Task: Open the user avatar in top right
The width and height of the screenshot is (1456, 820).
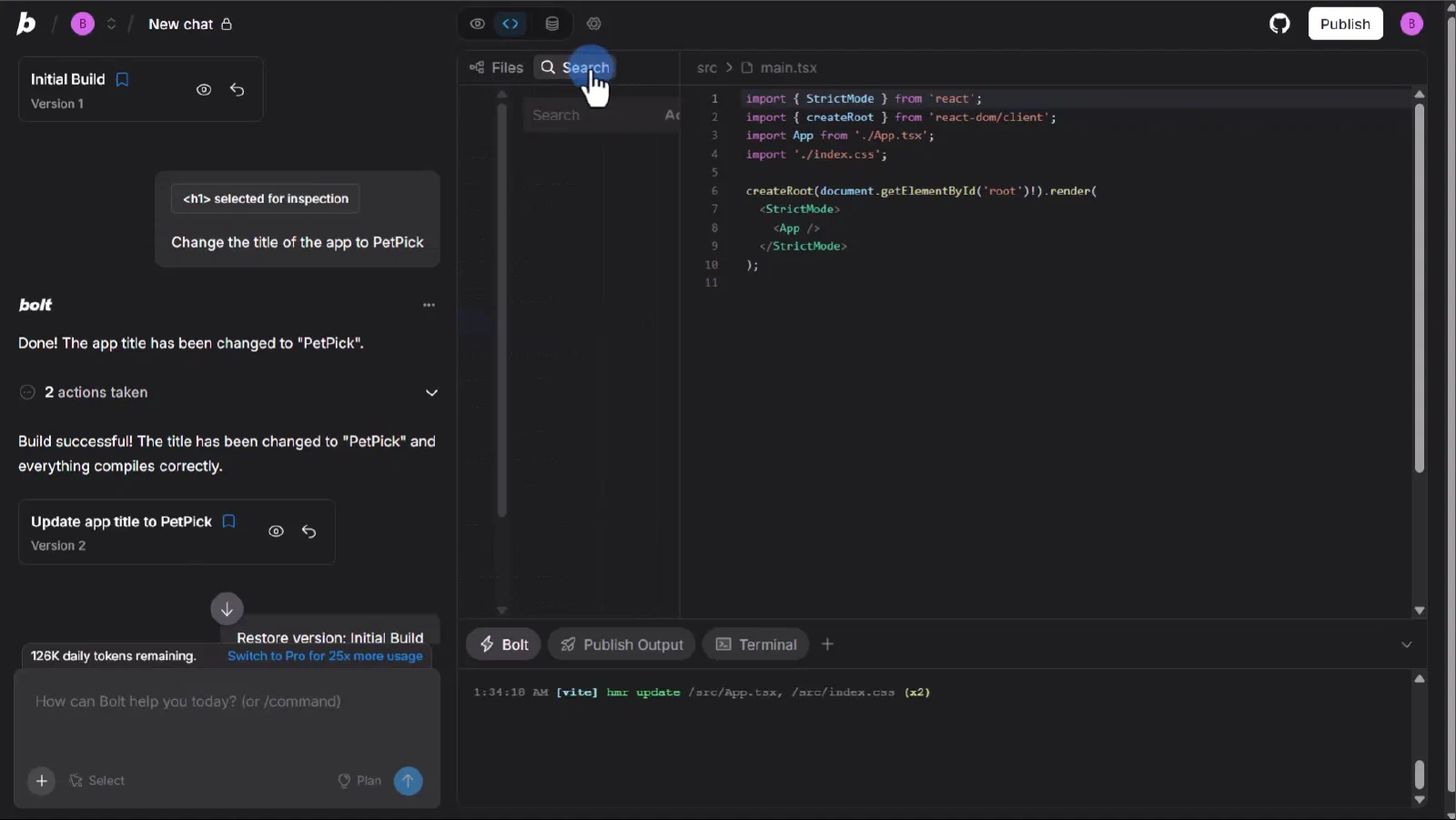Action: pyautogui.click(x=1411, y=24)
